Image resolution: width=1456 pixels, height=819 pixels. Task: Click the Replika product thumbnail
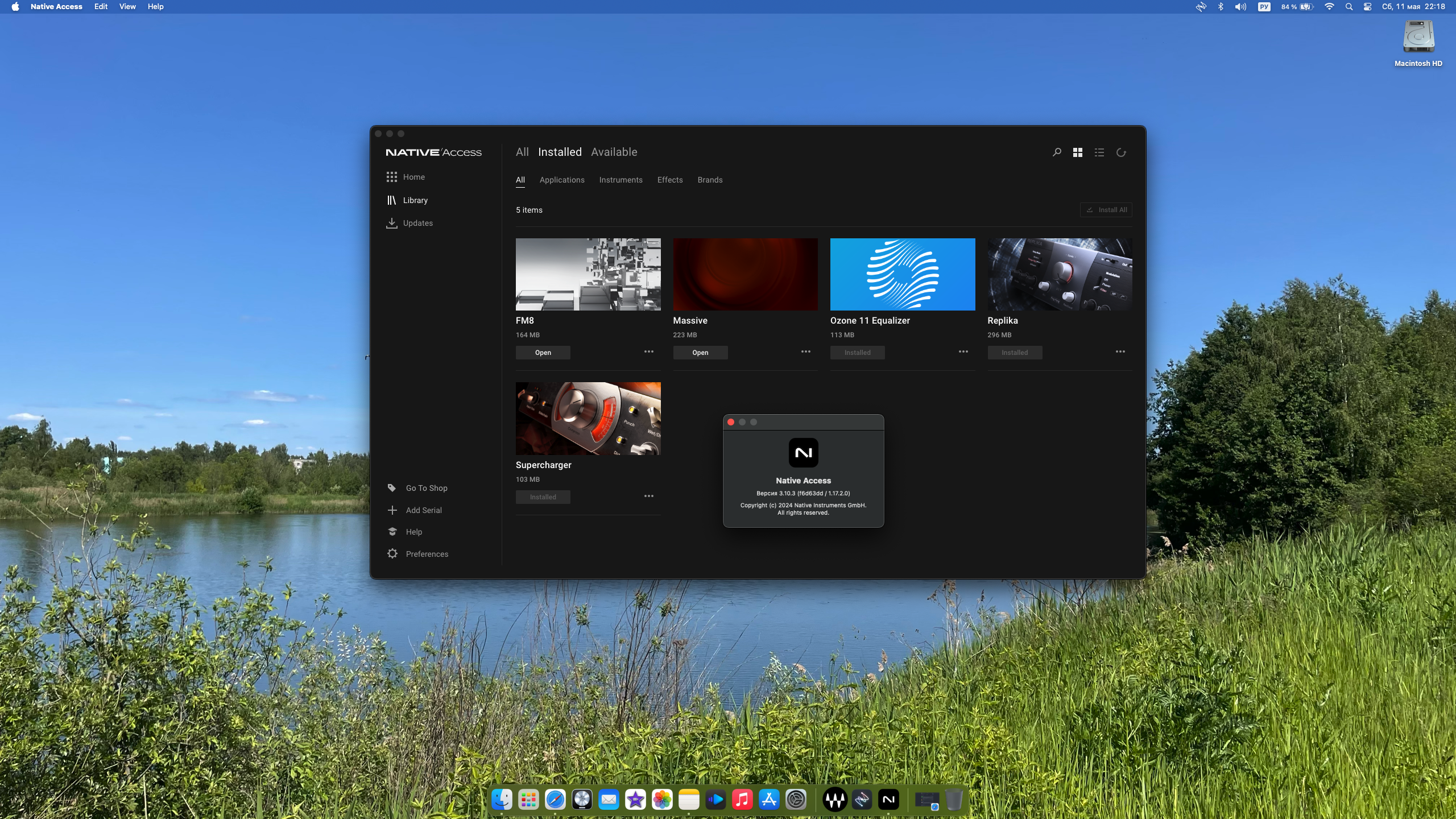[1060, 274]
